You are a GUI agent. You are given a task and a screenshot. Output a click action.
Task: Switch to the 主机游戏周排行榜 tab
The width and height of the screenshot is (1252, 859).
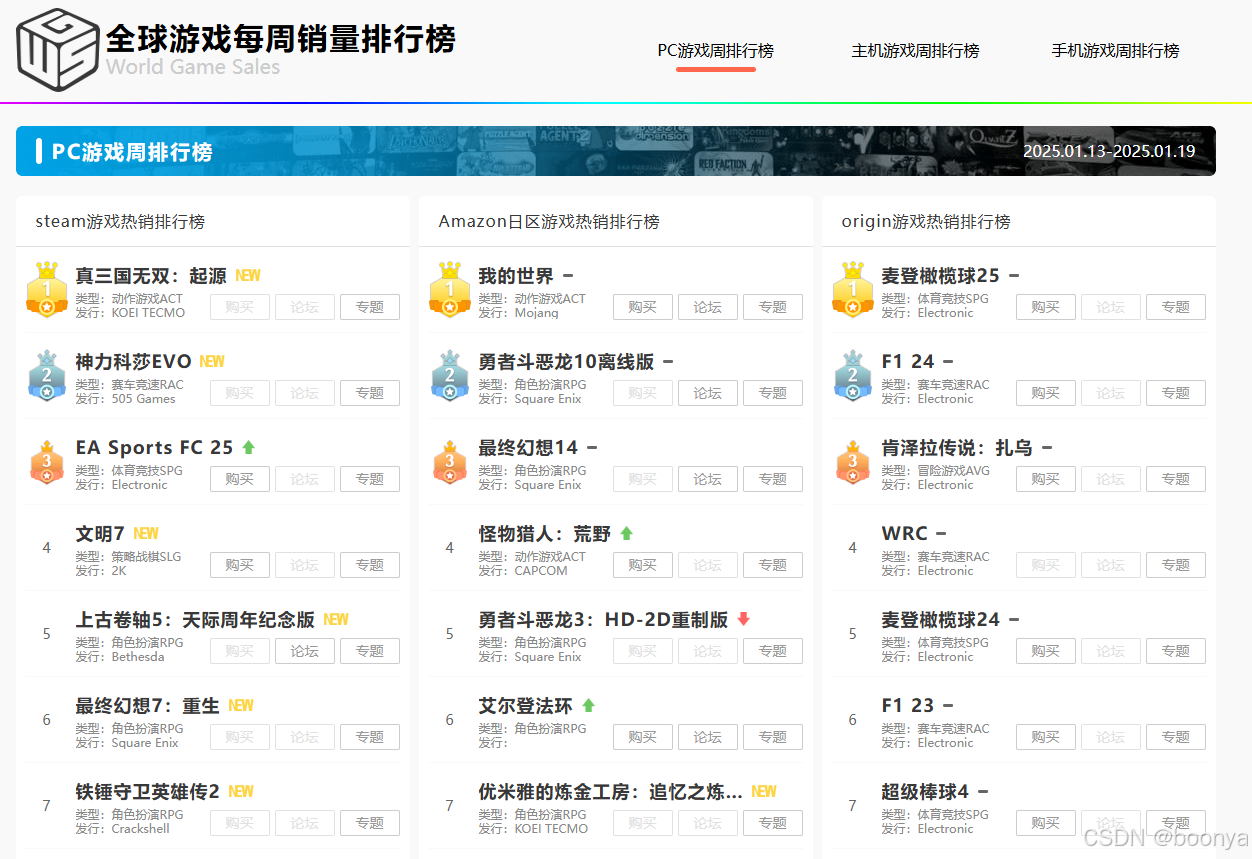tap(915, 51)
